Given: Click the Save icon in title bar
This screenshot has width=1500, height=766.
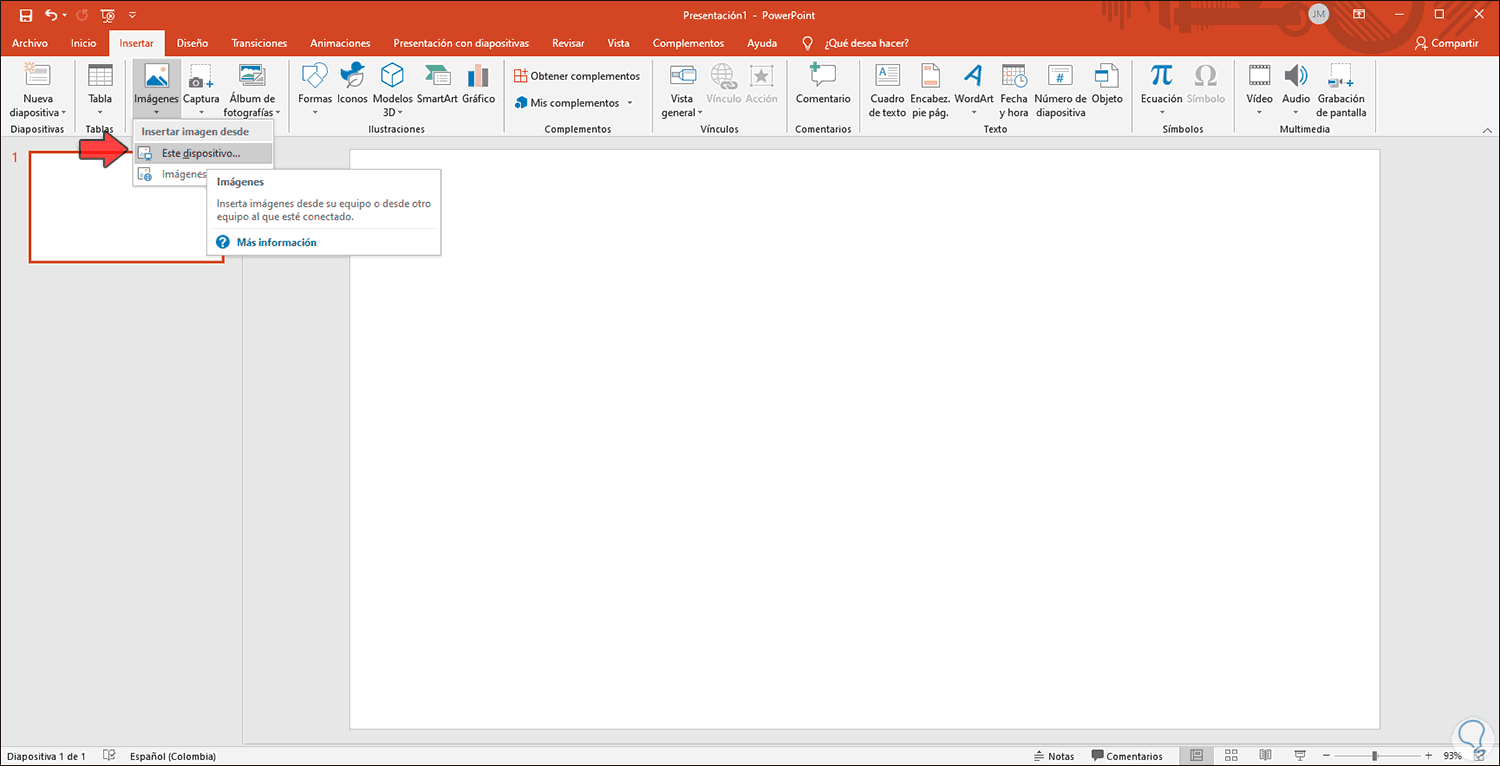Looking at the screenshot, I should click(x=26, y=15).
